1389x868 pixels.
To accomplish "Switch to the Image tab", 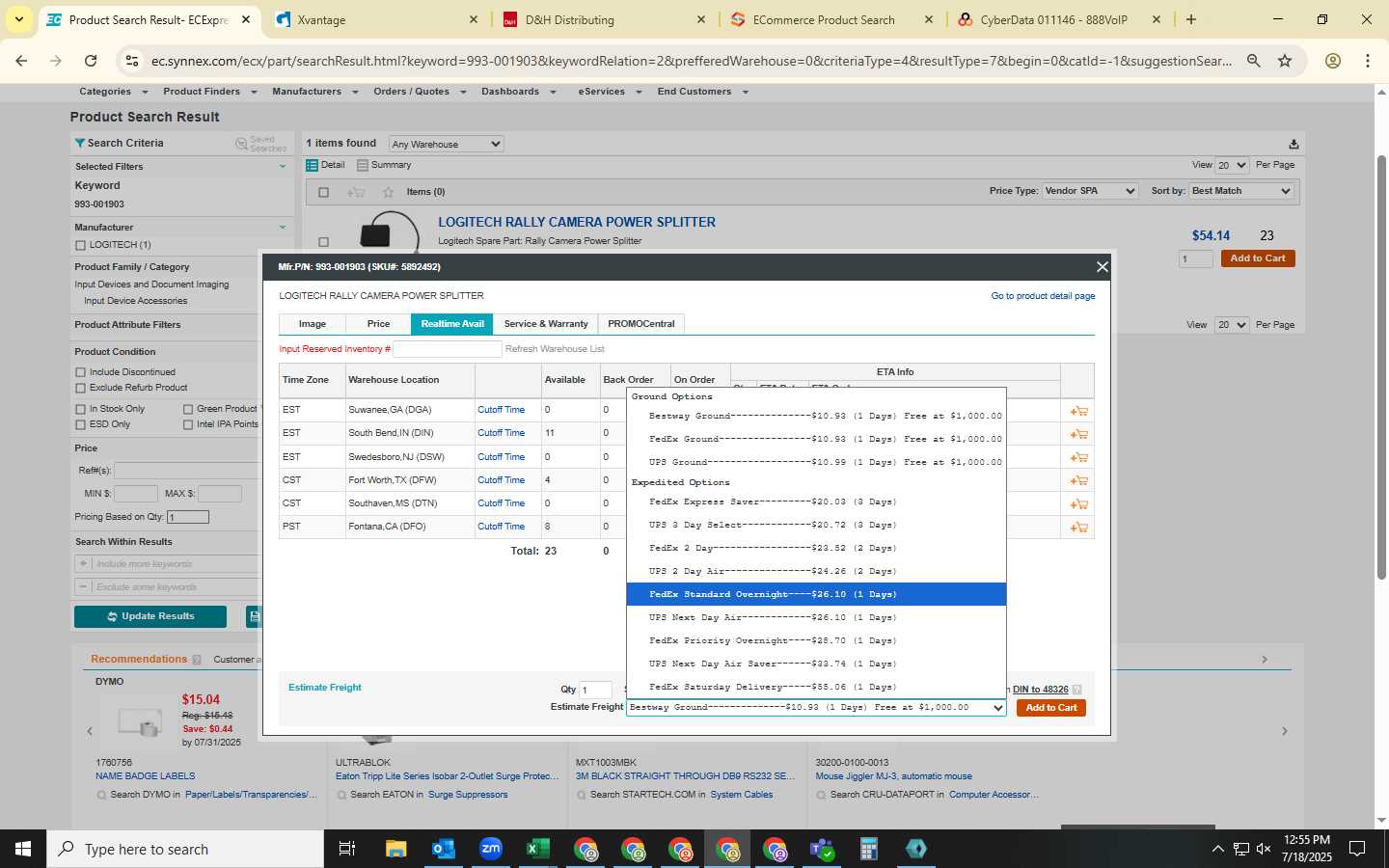I will [x=312, y=324].
